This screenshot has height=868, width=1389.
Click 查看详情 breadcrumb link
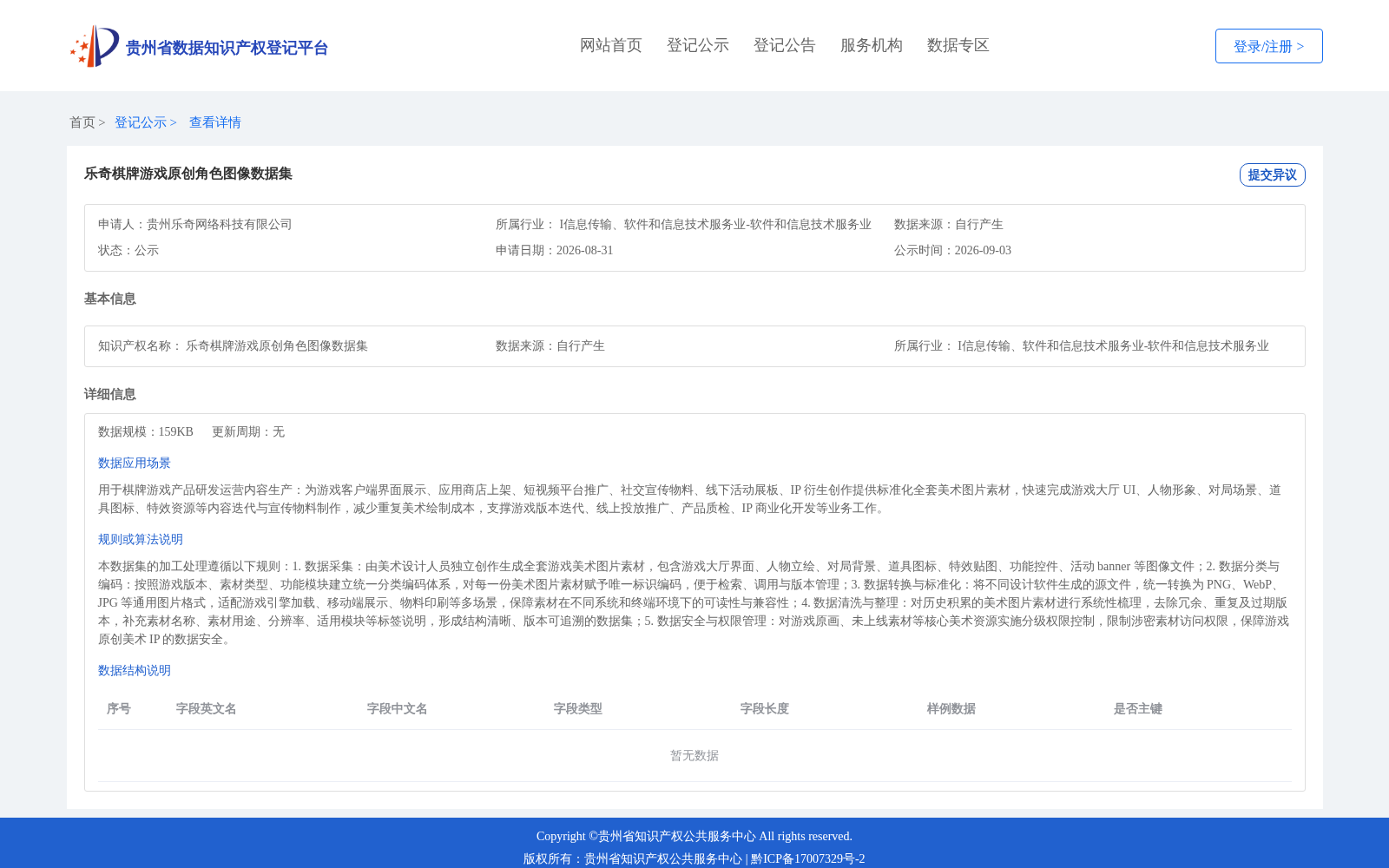[215, 122]
